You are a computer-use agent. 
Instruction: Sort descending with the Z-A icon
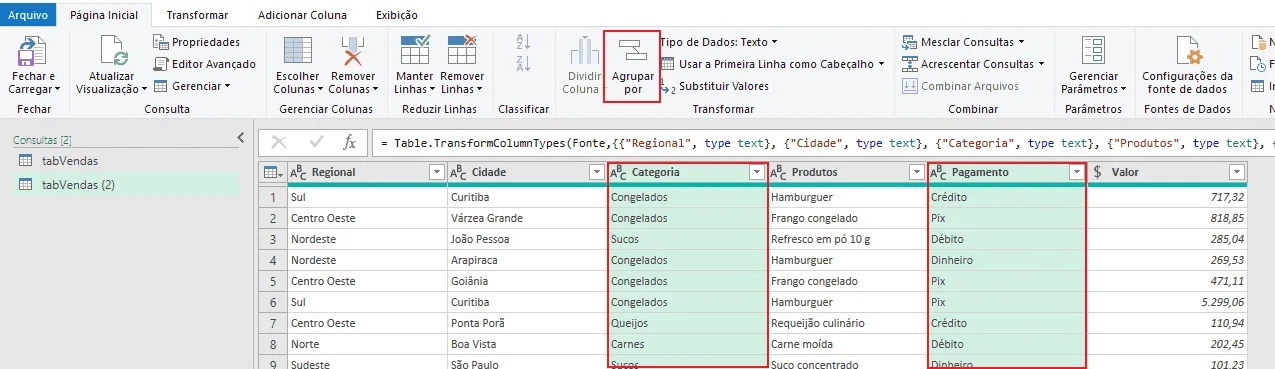coord(522,65)
